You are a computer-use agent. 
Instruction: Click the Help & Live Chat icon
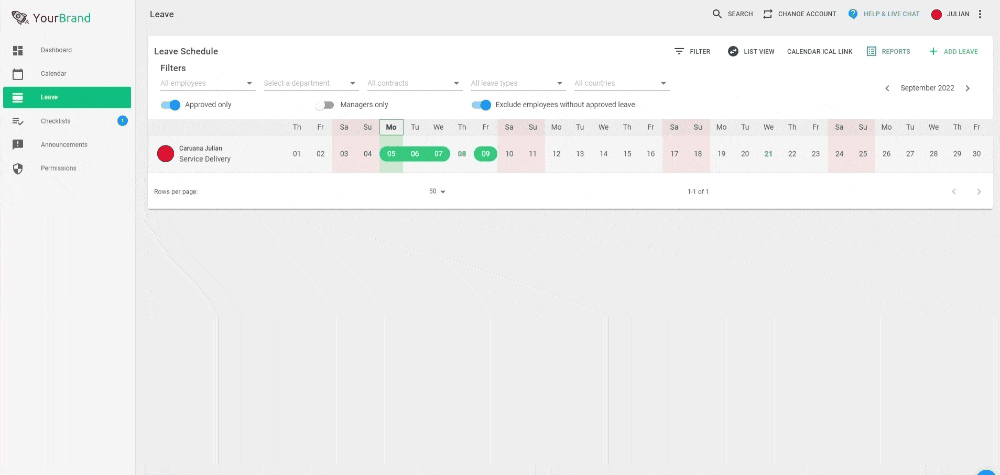click(x=853, y=14)
